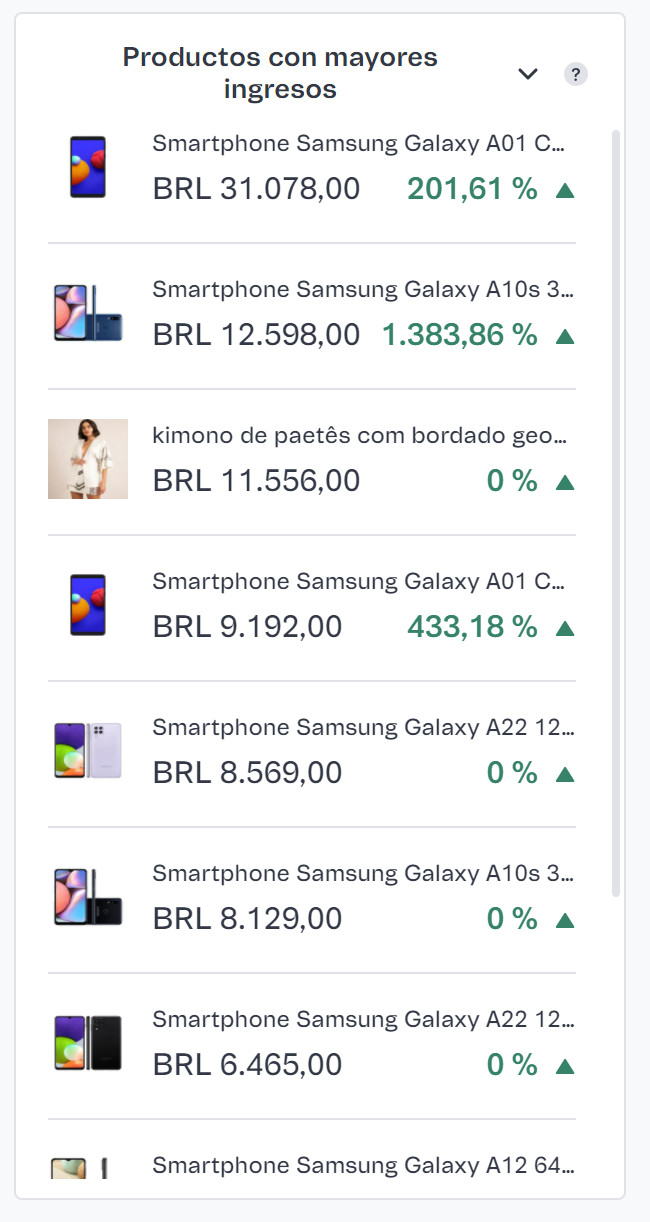
Task: Open the help question mark icon
Action: (x=576, y=74)
